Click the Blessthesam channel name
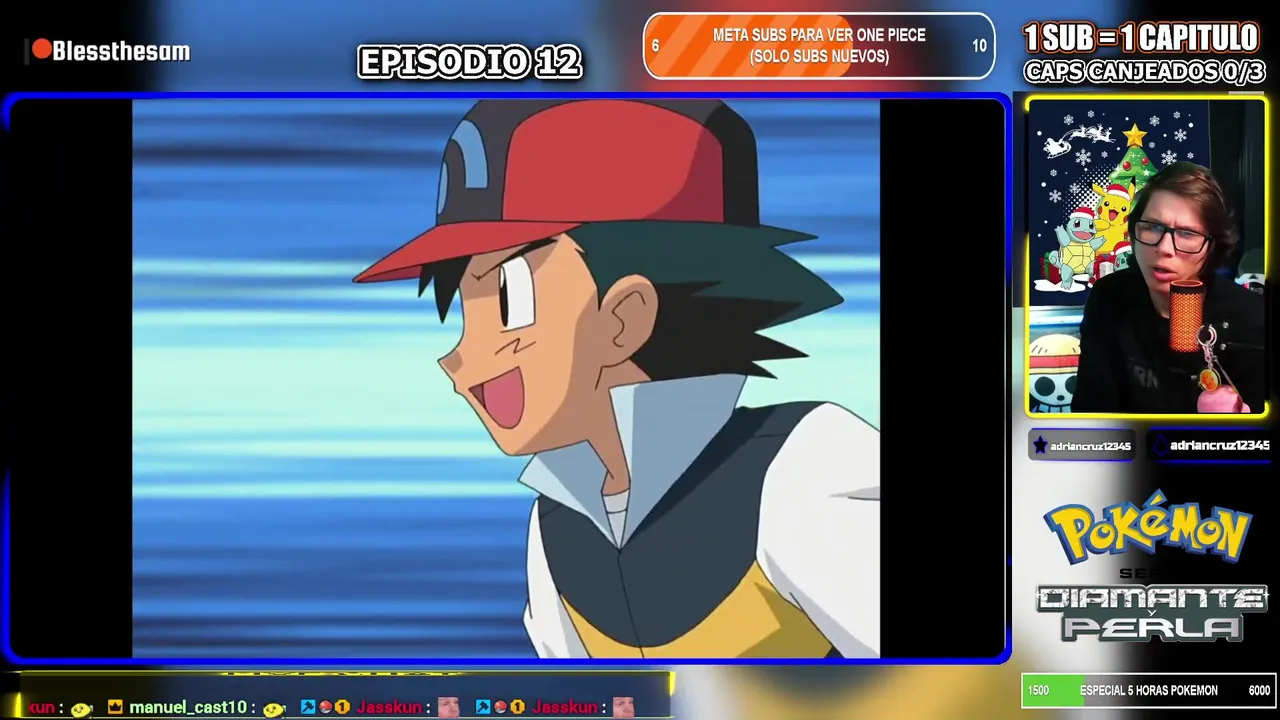Viewport: 1280px width, 720px height. point(121,51)
